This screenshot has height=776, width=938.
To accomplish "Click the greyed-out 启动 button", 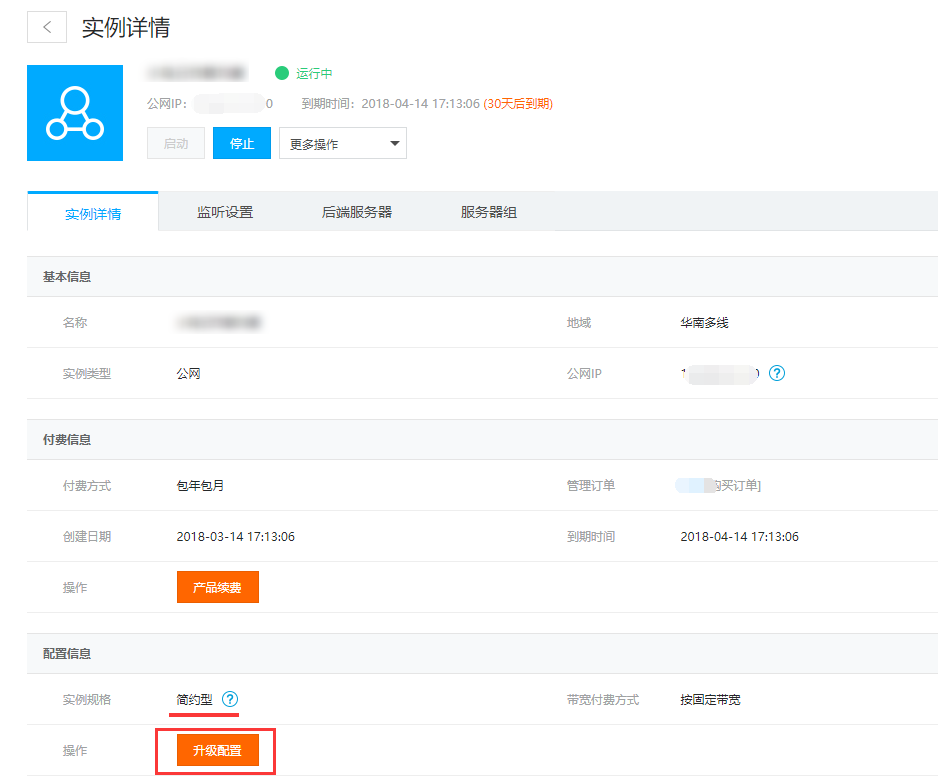I will (x=176, y=143).
